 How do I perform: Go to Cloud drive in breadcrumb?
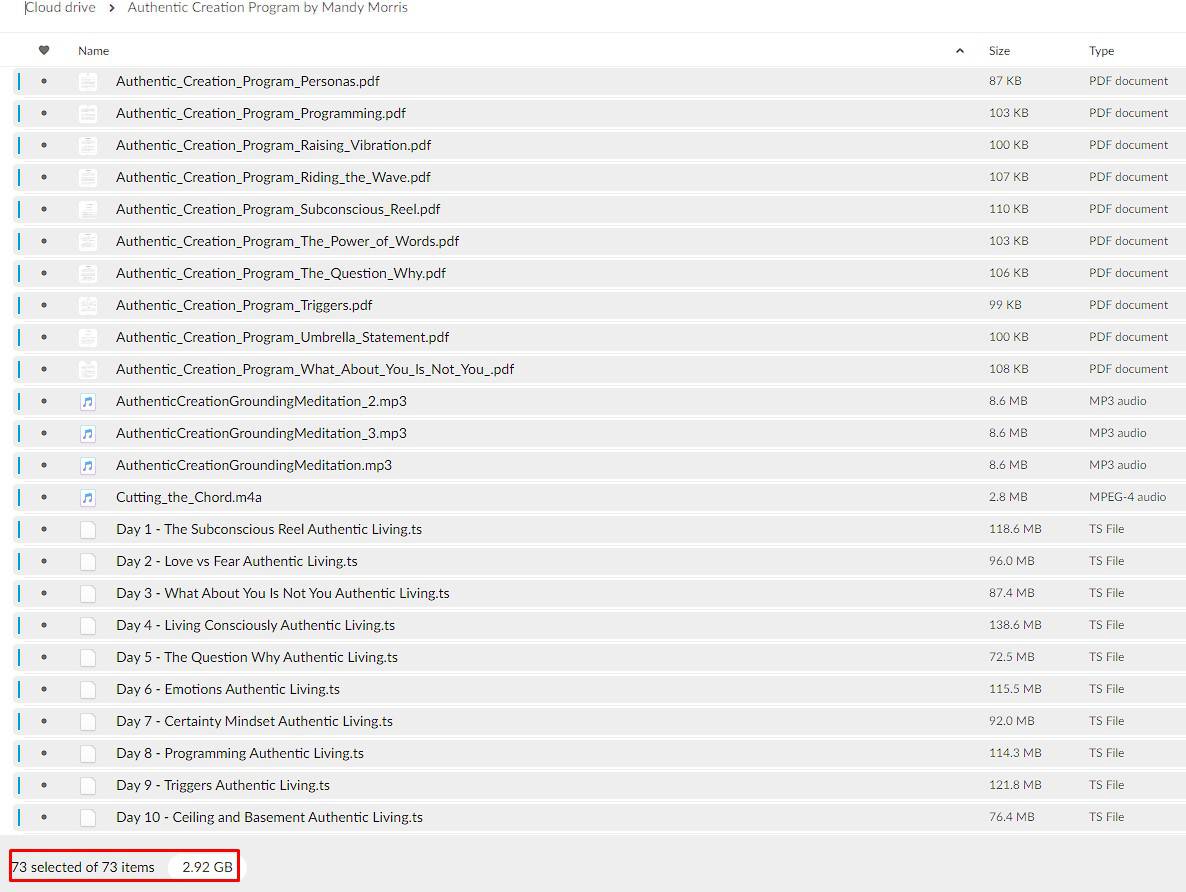click(61, 8)
